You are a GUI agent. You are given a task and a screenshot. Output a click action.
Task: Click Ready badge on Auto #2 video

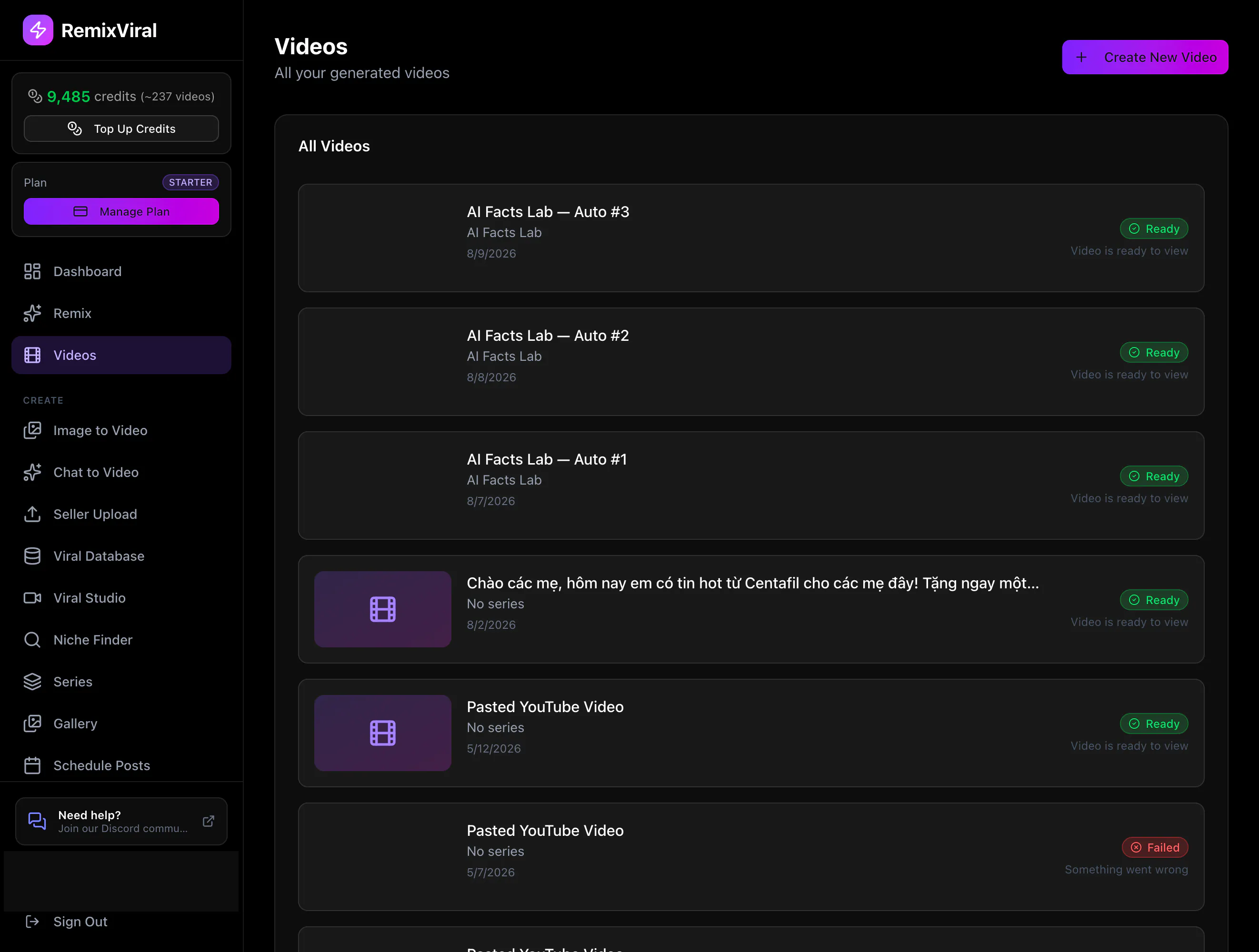[x=1154, y=352]
